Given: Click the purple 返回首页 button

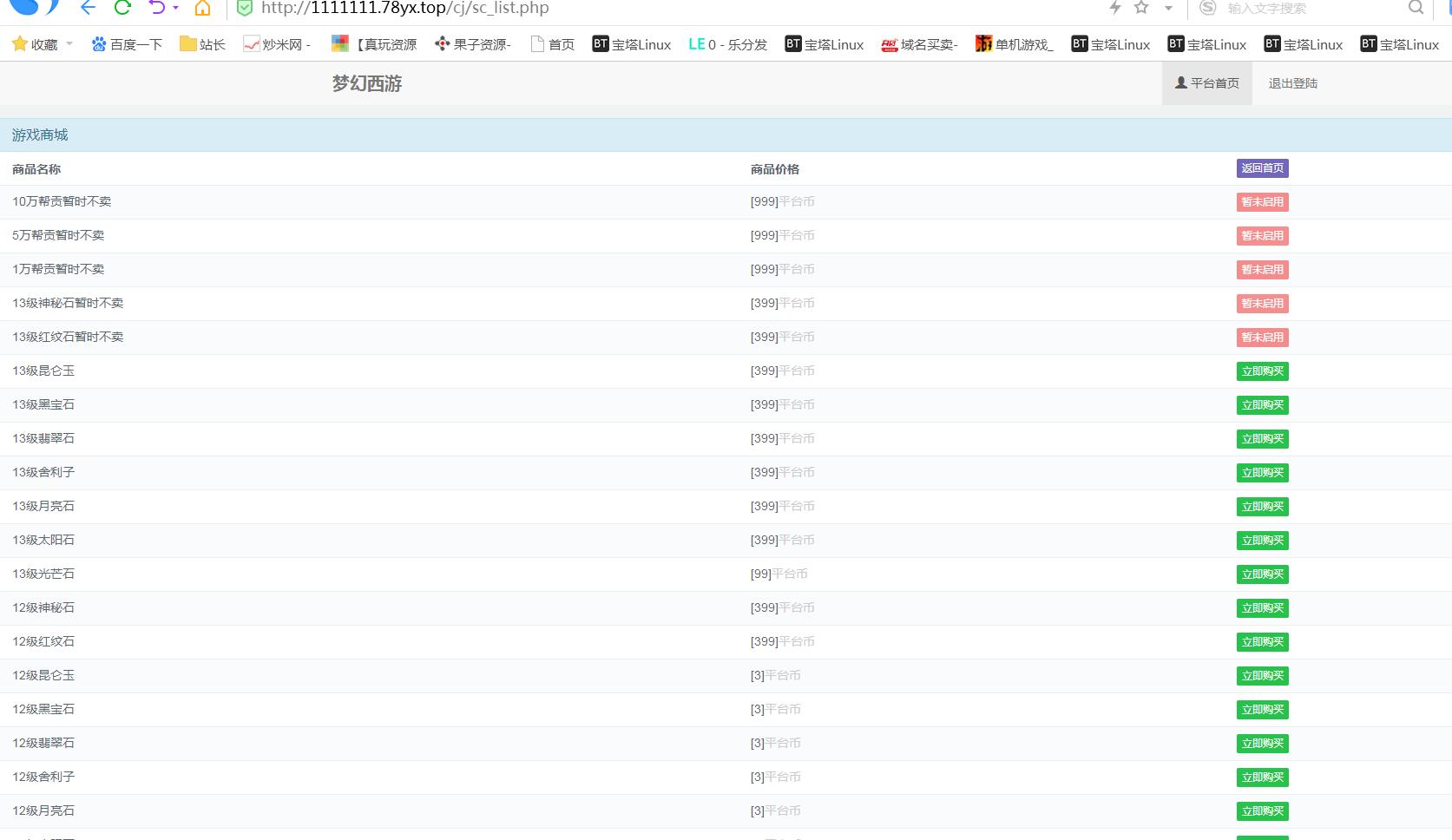Looking at the screenshot, I should tap(1262, 168).
